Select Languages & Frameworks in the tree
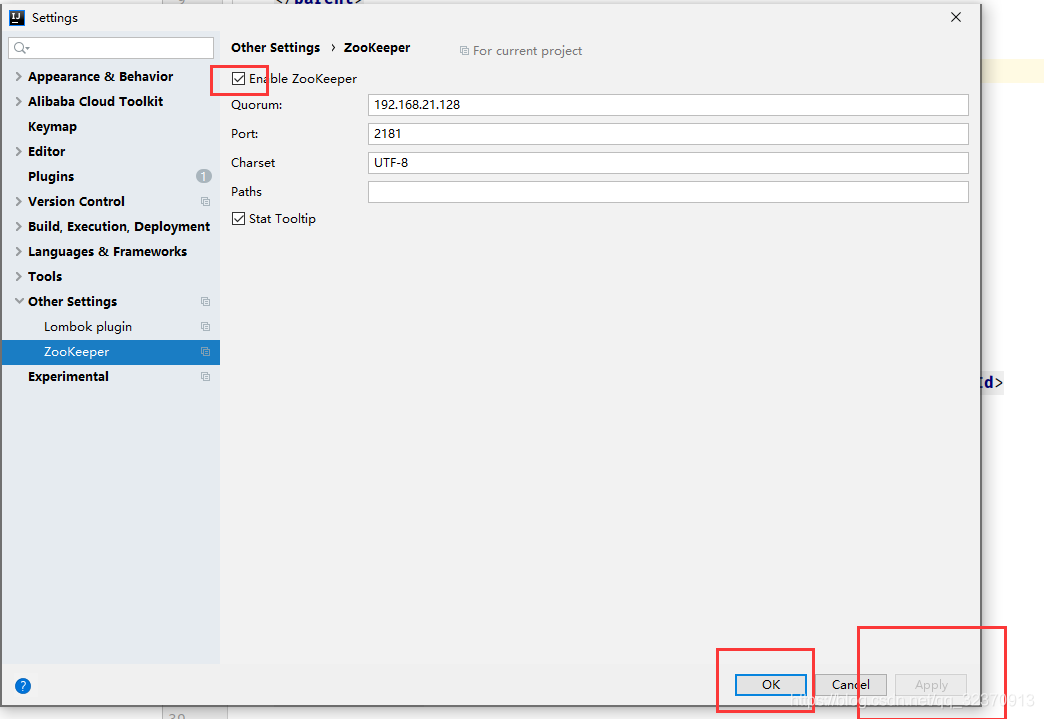Screen dimensions: 1044x719 [107, 252]
